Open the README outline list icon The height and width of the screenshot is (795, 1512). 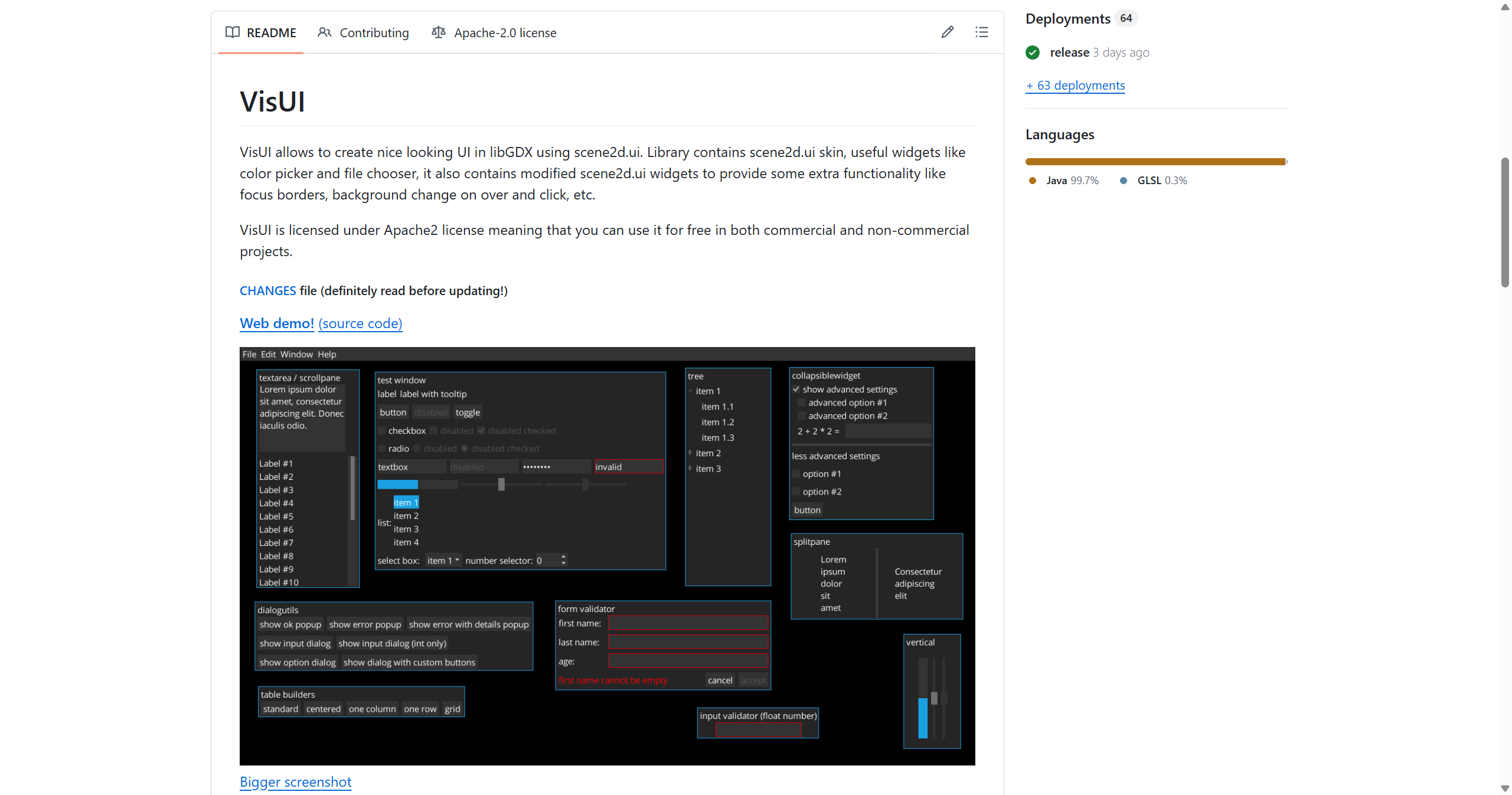pos(981,32)
